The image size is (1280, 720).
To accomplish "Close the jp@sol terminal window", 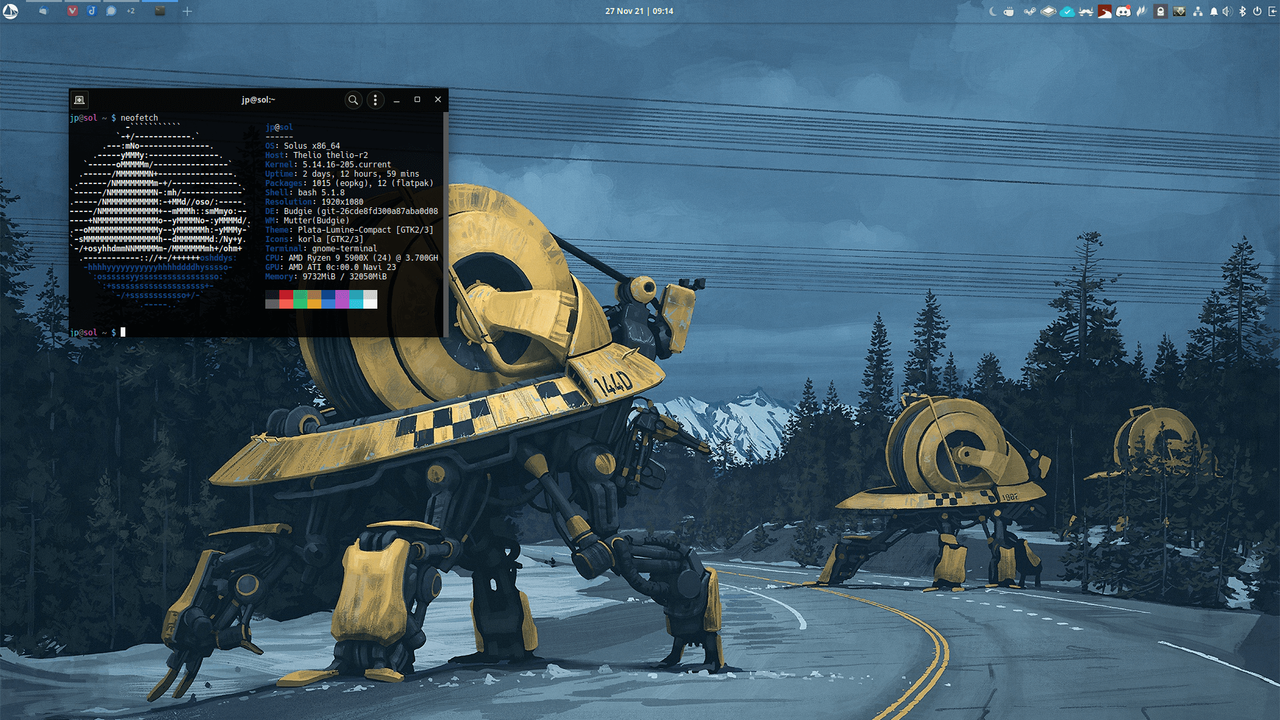I will (438, 100).
